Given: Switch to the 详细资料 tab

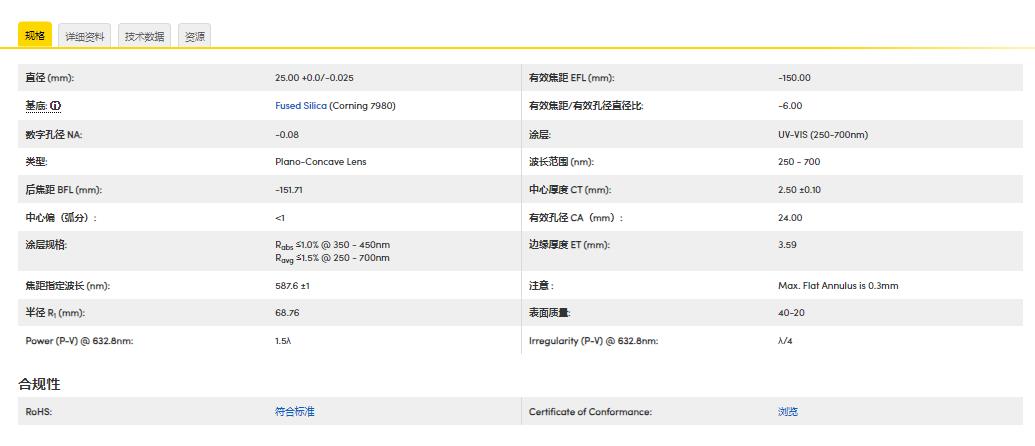Looking at the screenshot, I should click(84, 36).
